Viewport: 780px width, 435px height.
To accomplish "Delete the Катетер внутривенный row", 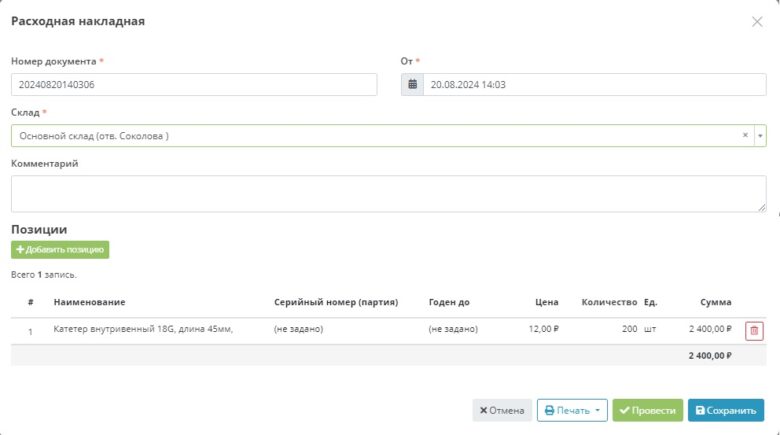I will click(x=754, y=331).
